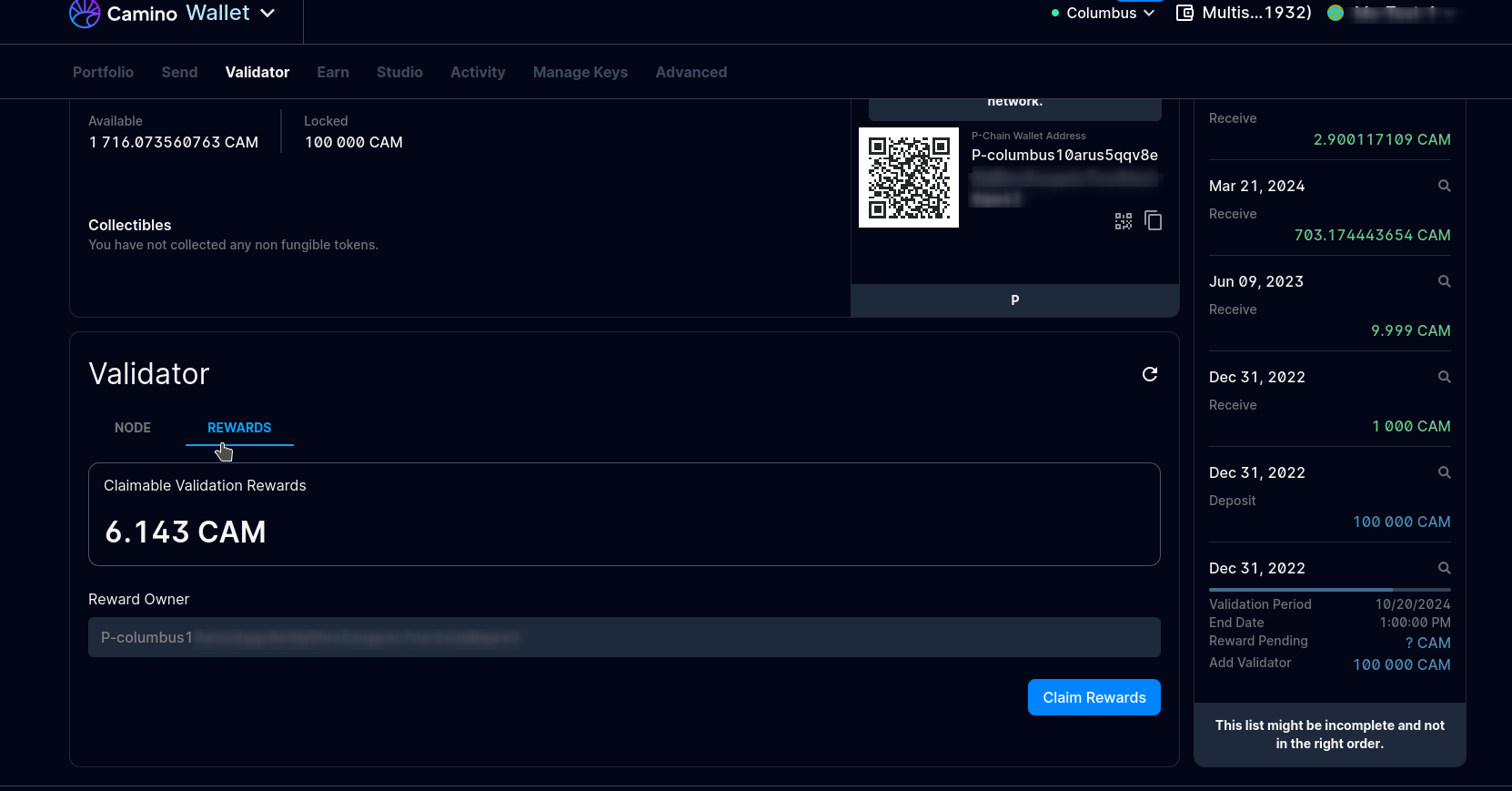View details of Jun 09, 2023 transaction
Image resolution: width=1512 pixels, height=791 pixels.
tap(1444, 281)
